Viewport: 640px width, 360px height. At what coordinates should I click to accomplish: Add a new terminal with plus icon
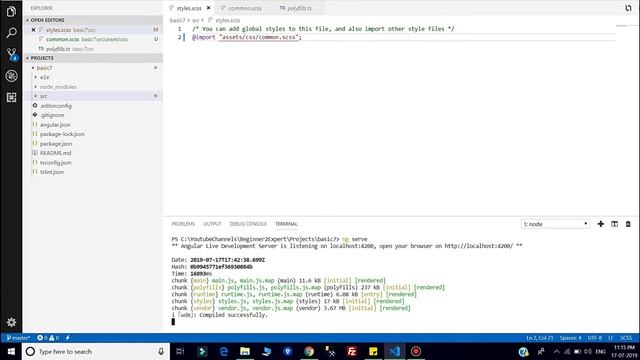pyautogui.click(x=600, y=224)
